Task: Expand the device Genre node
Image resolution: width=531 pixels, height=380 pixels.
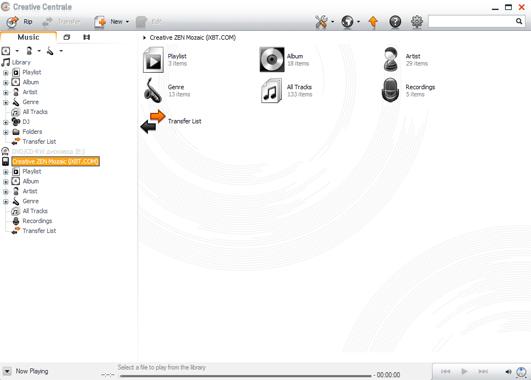Action: click(5, 202)
